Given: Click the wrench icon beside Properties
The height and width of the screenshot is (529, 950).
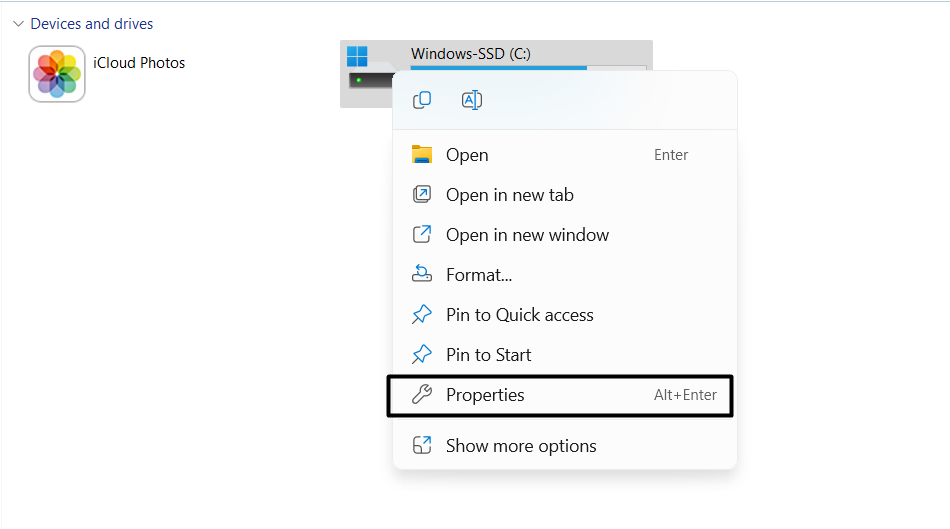Looking at the screenshot, I should [x=422, y=395].
